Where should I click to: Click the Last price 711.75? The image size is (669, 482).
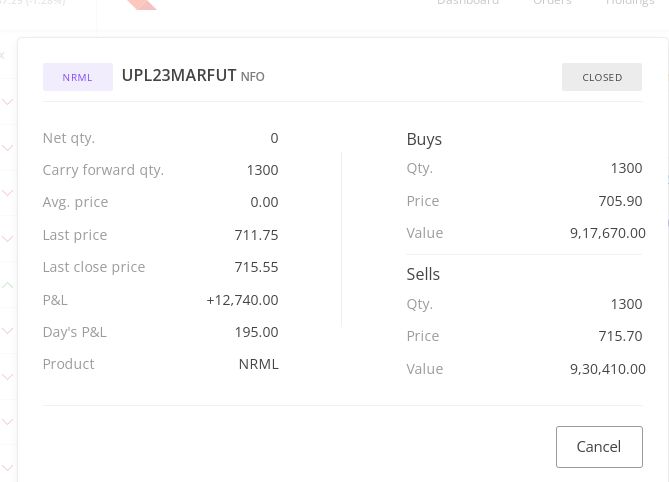tap(256, 235)
